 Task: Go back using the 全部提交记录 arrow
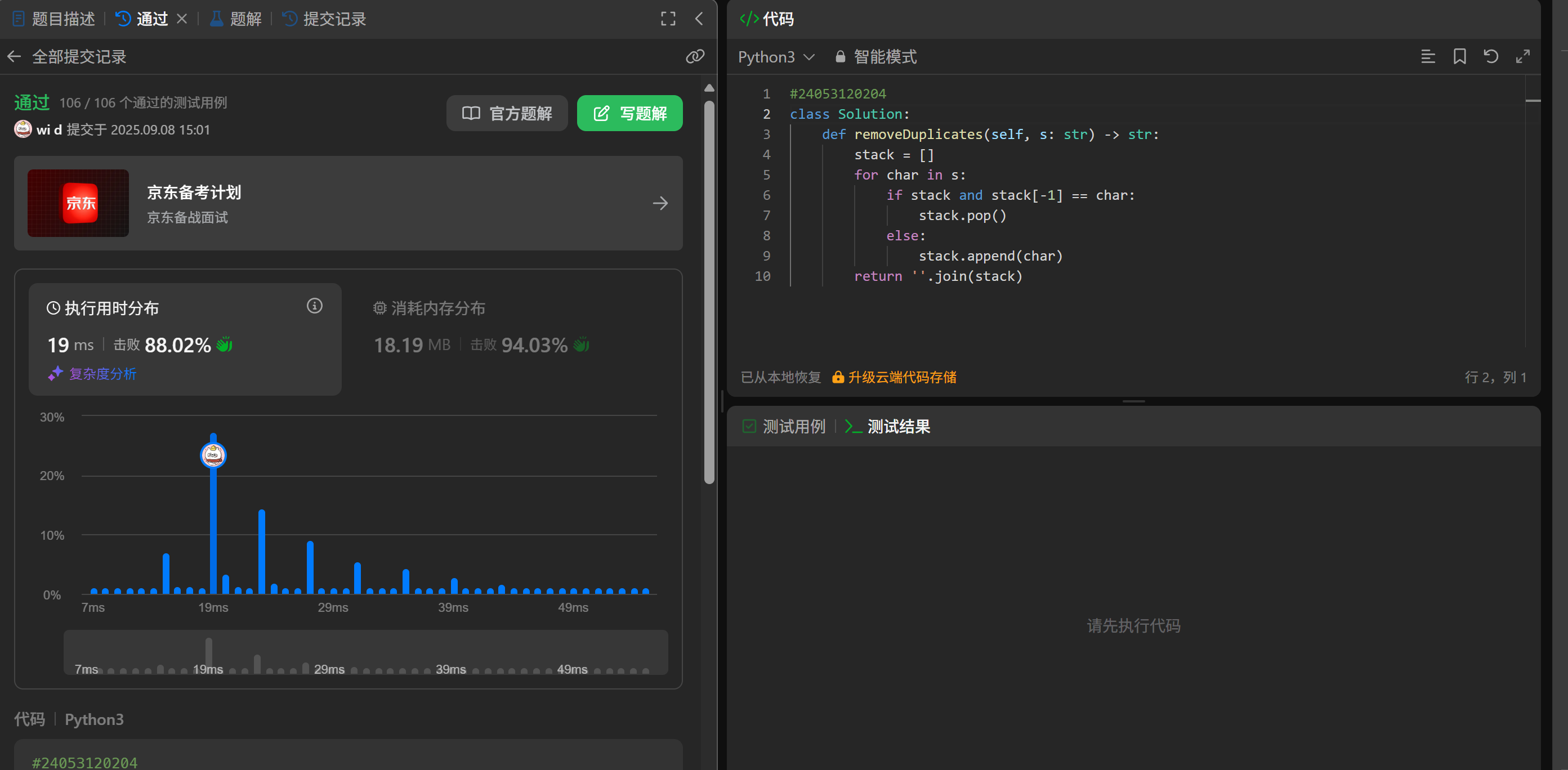tap(15, 57)
